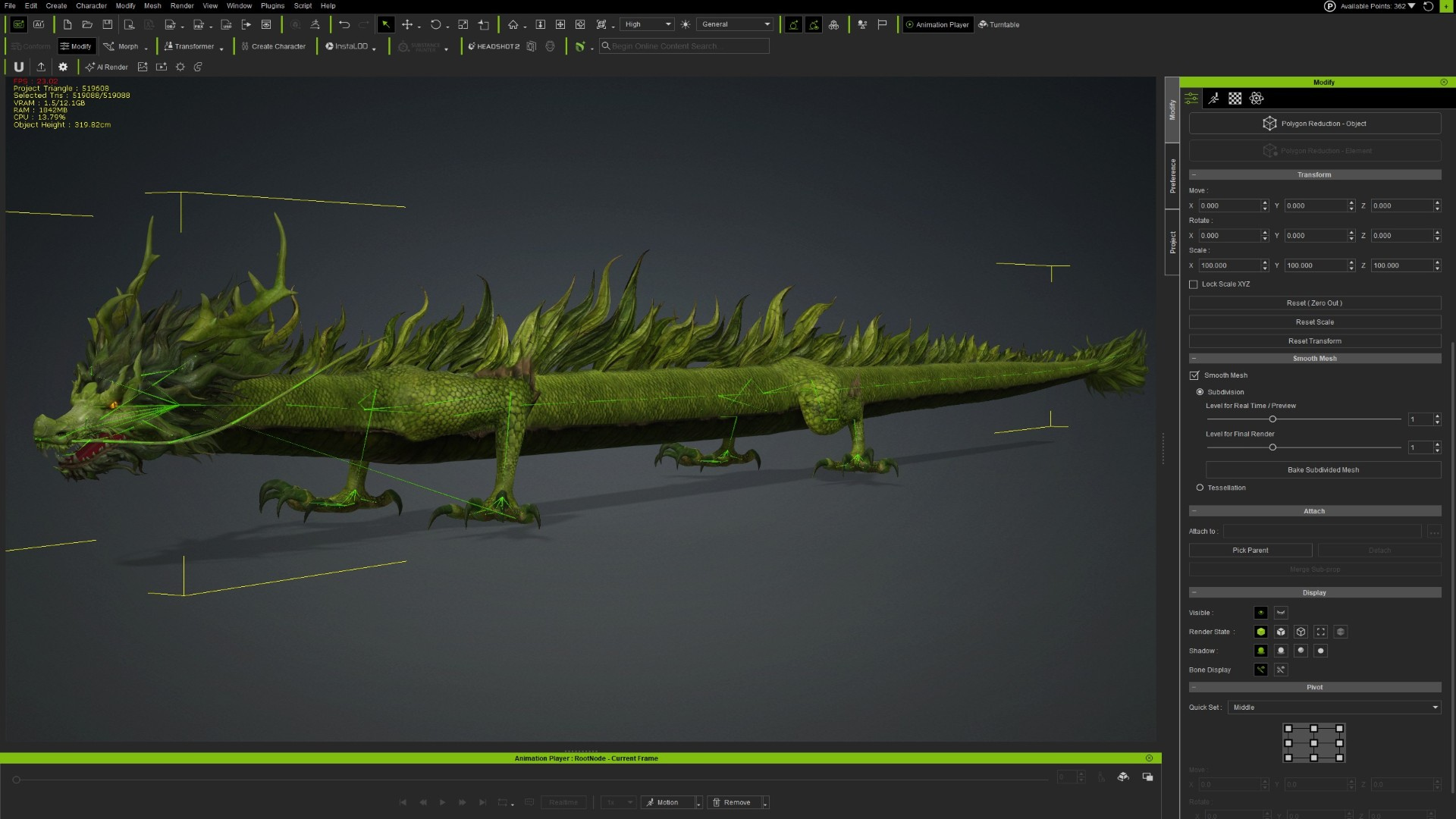
Task: Set Visible to hidden with closed-eye icon
Action: pyautogui.click(x=1281, y=613)
